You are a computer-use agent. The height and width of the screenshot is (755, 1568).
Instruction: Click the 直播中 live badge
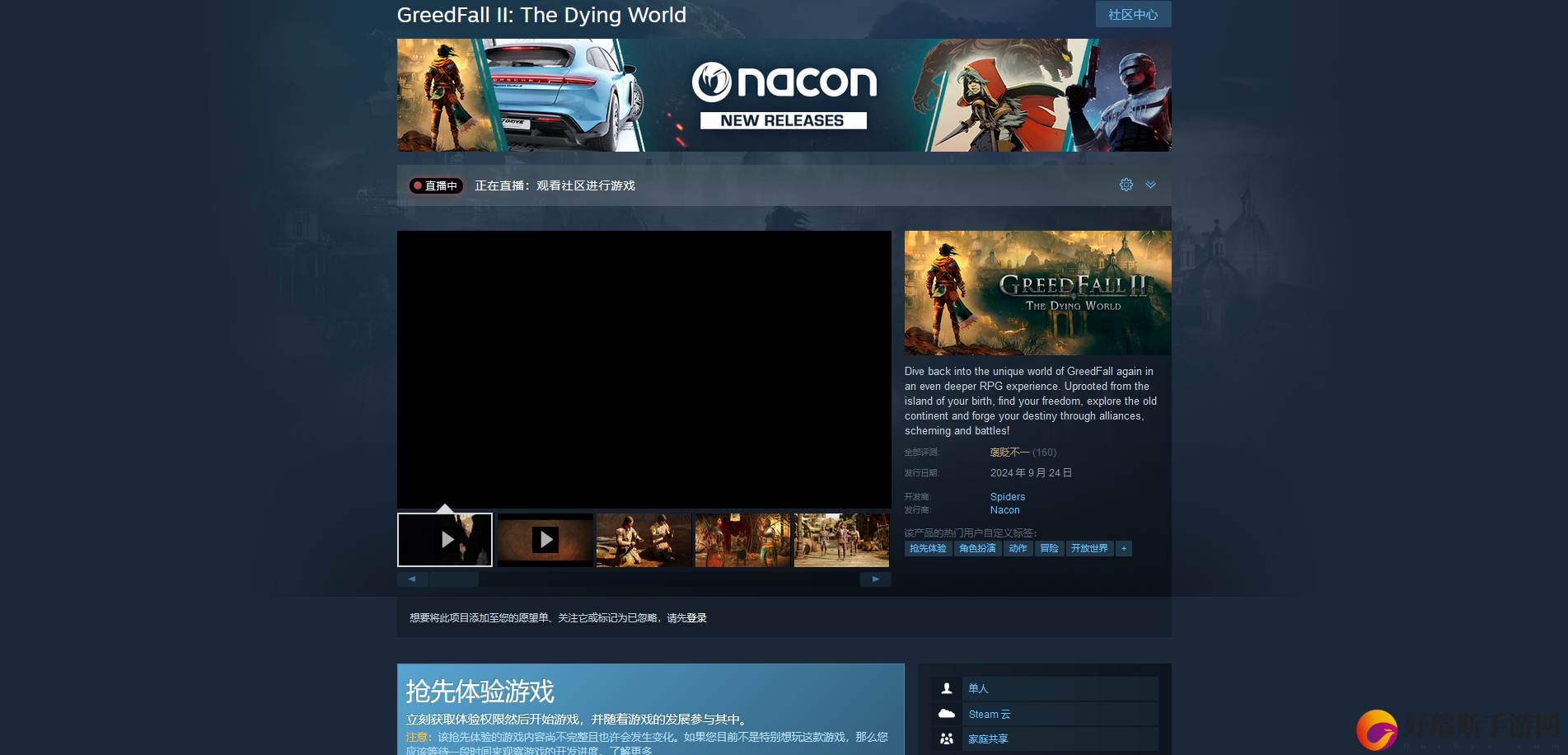436,185
